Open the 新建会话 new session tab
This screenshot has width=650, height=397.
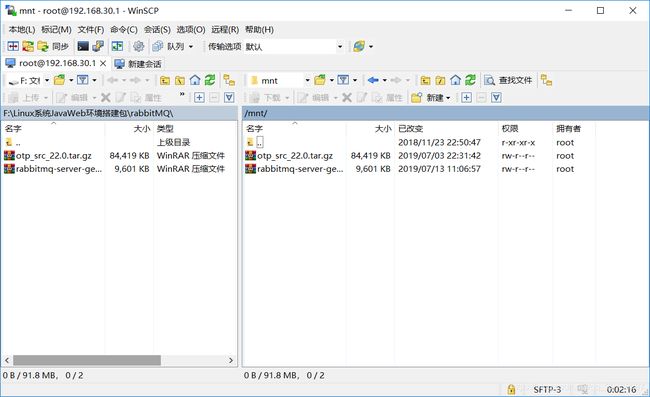[138, 64]
